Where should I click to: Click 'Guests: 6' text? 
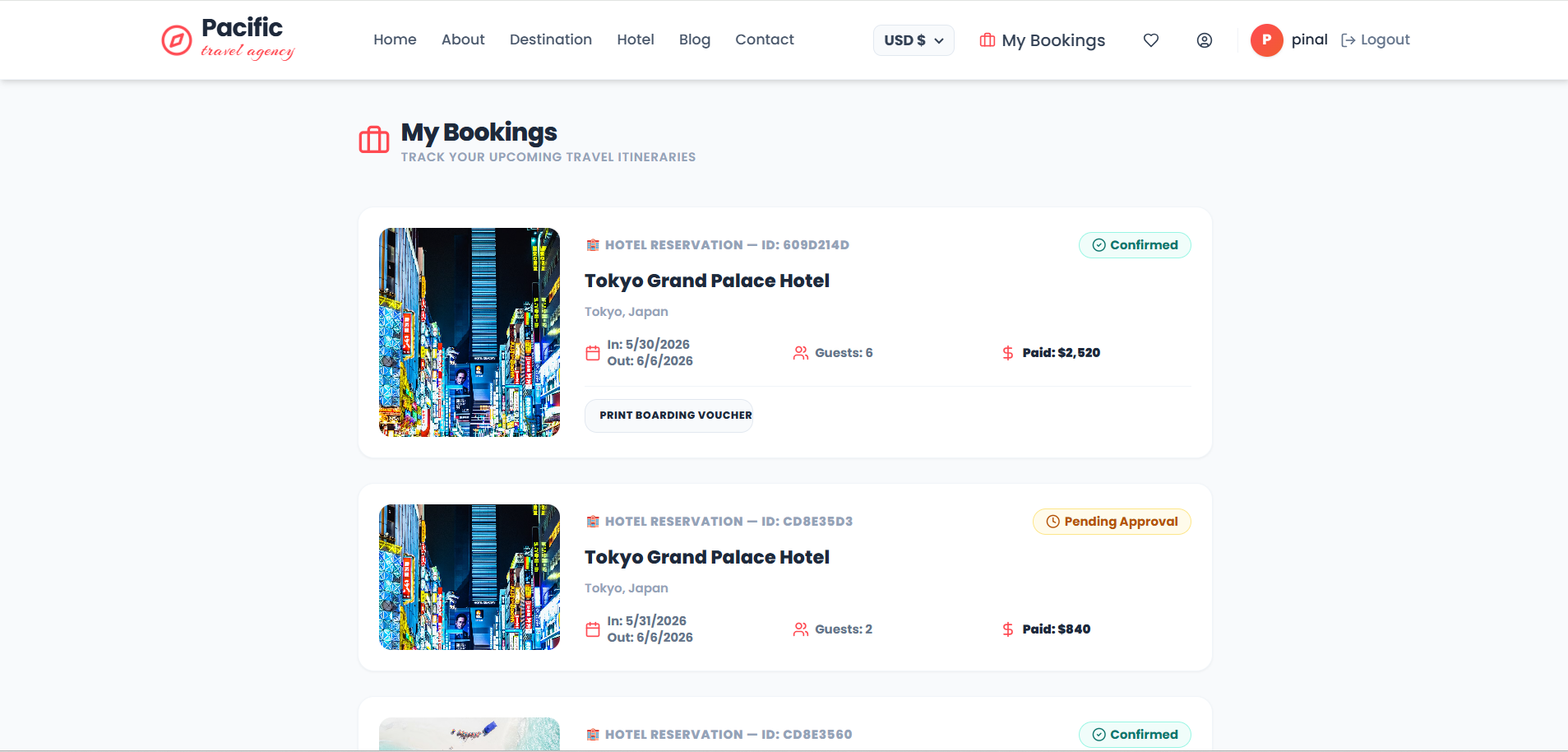point(844,353)
